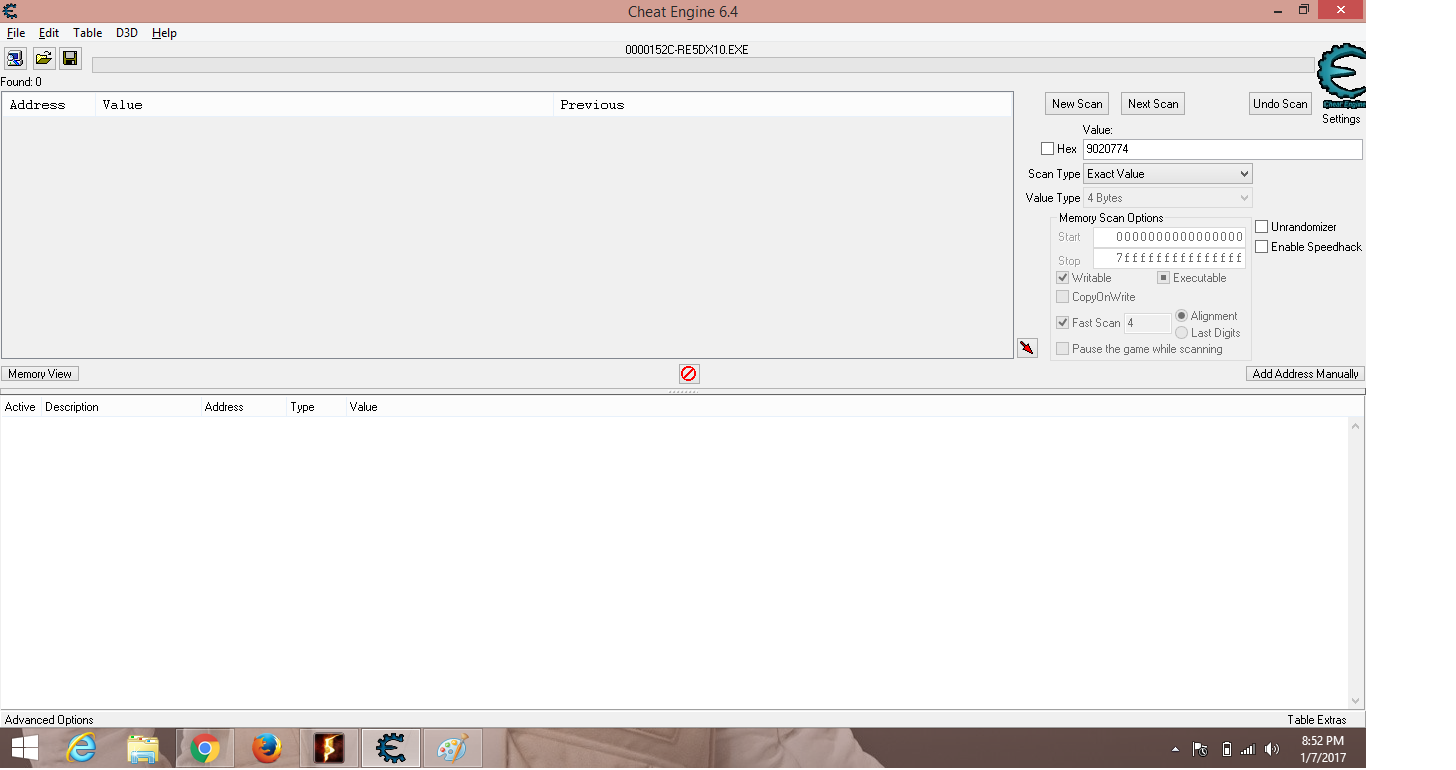Click Description column header in table
Viewport: 1456px width, 770px height.
(x=120, y=407)
